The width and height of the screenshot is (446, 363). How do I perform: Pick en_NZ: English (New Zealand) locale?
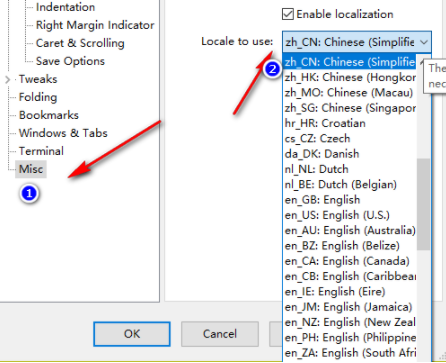coord(350,323)
